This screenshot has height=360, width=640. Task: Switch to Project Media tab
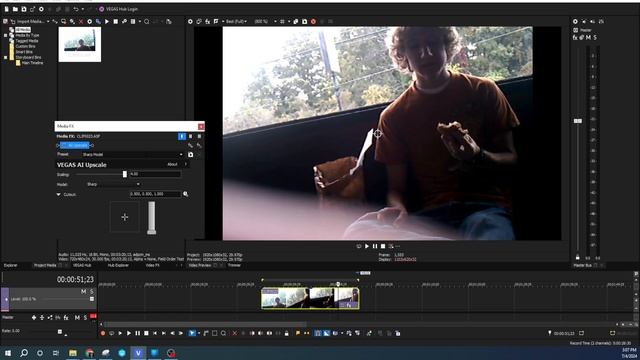45,265
